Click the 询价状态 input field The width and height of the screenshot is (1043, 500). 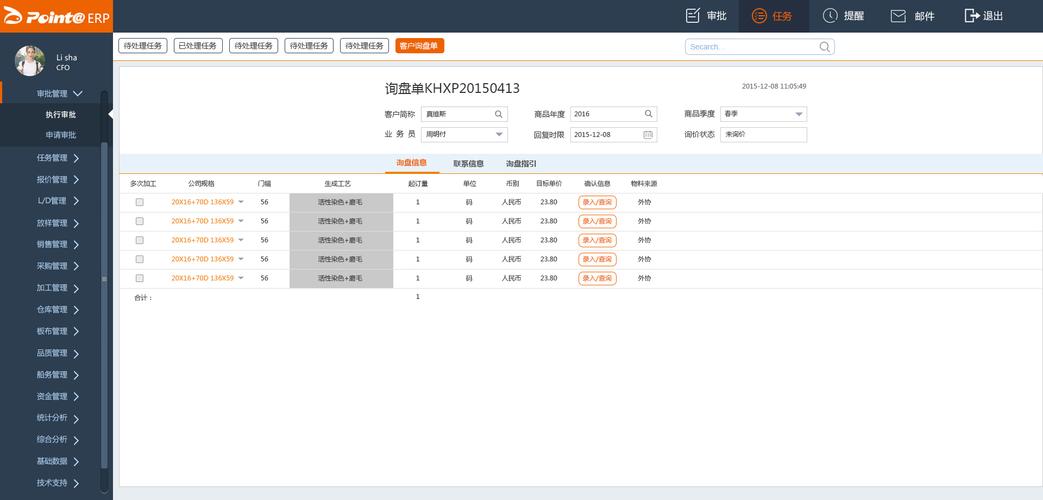763,134
